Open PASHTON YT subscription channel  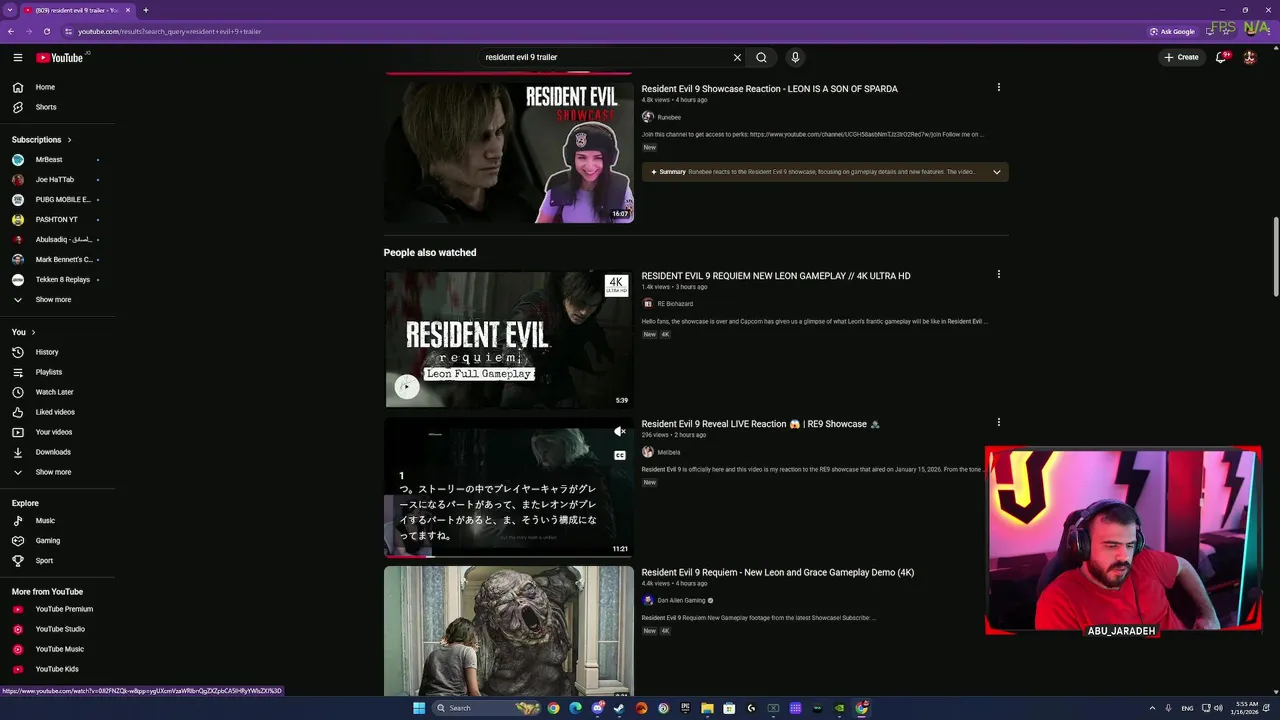[57, 220]
